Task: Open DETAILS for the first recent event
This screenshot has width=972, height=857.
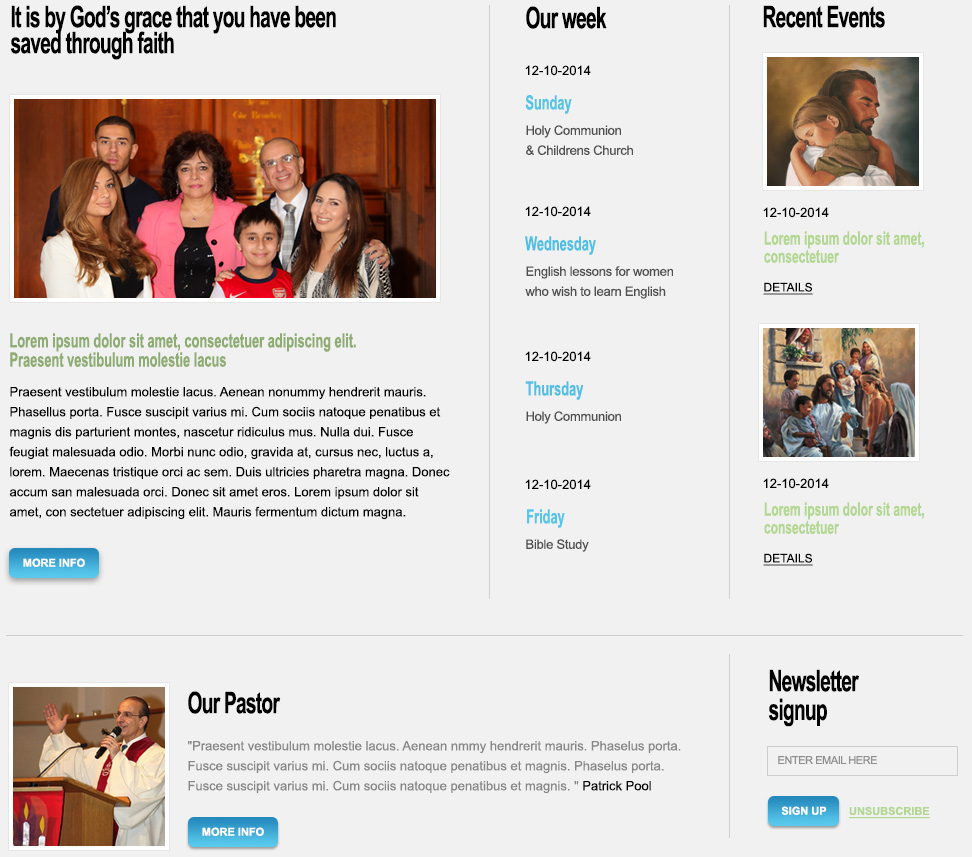Action: [x=788, y=288]
